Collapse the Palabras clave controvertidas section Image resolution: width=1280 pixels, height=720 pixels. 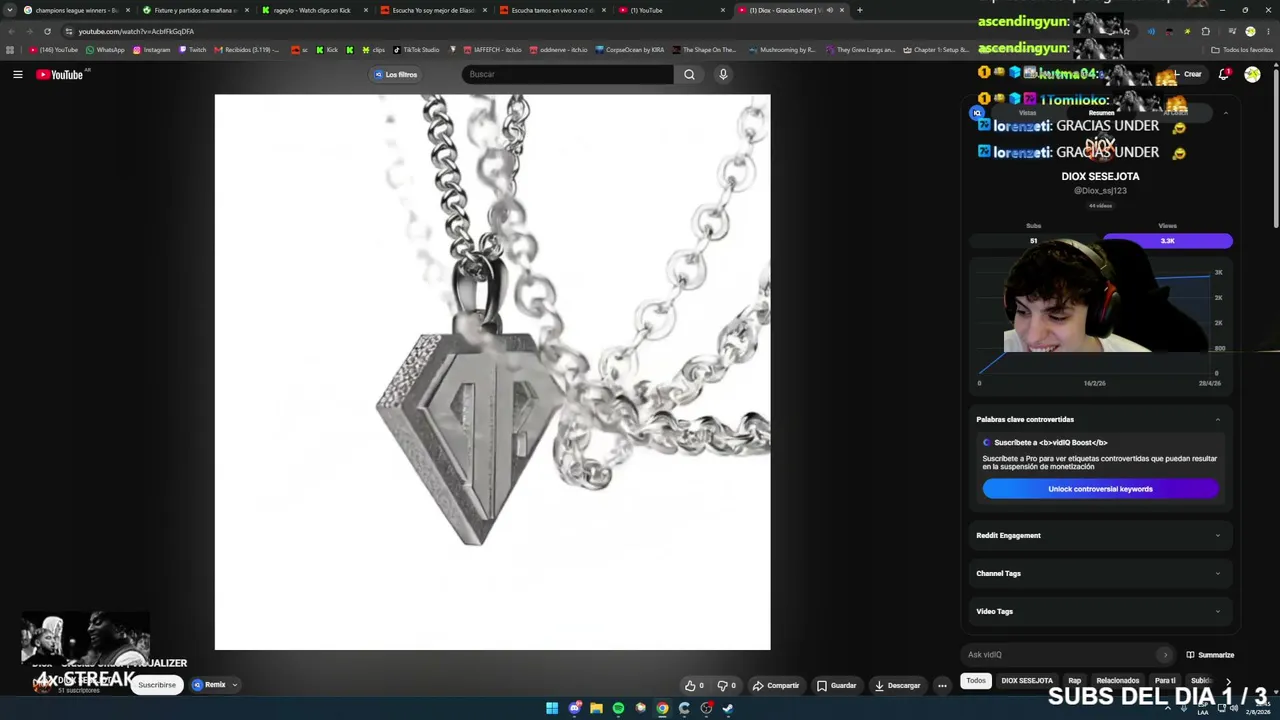coord(1217,419)
